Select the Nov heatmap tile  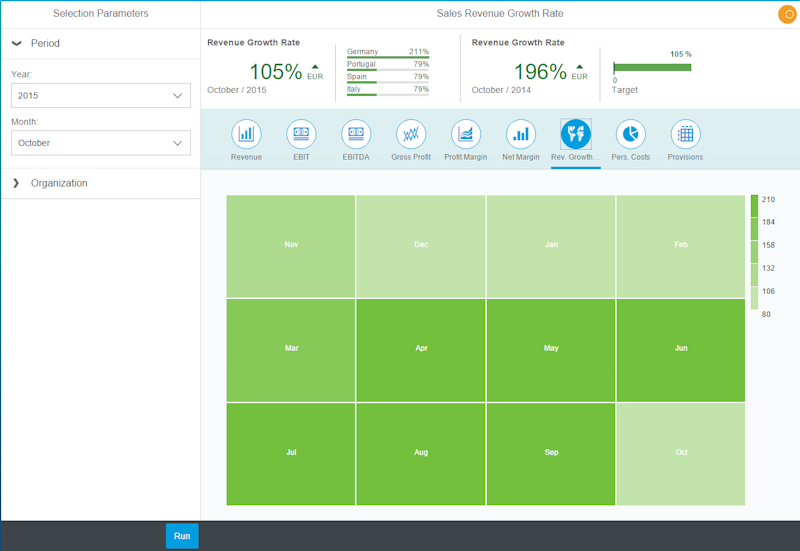291,245
